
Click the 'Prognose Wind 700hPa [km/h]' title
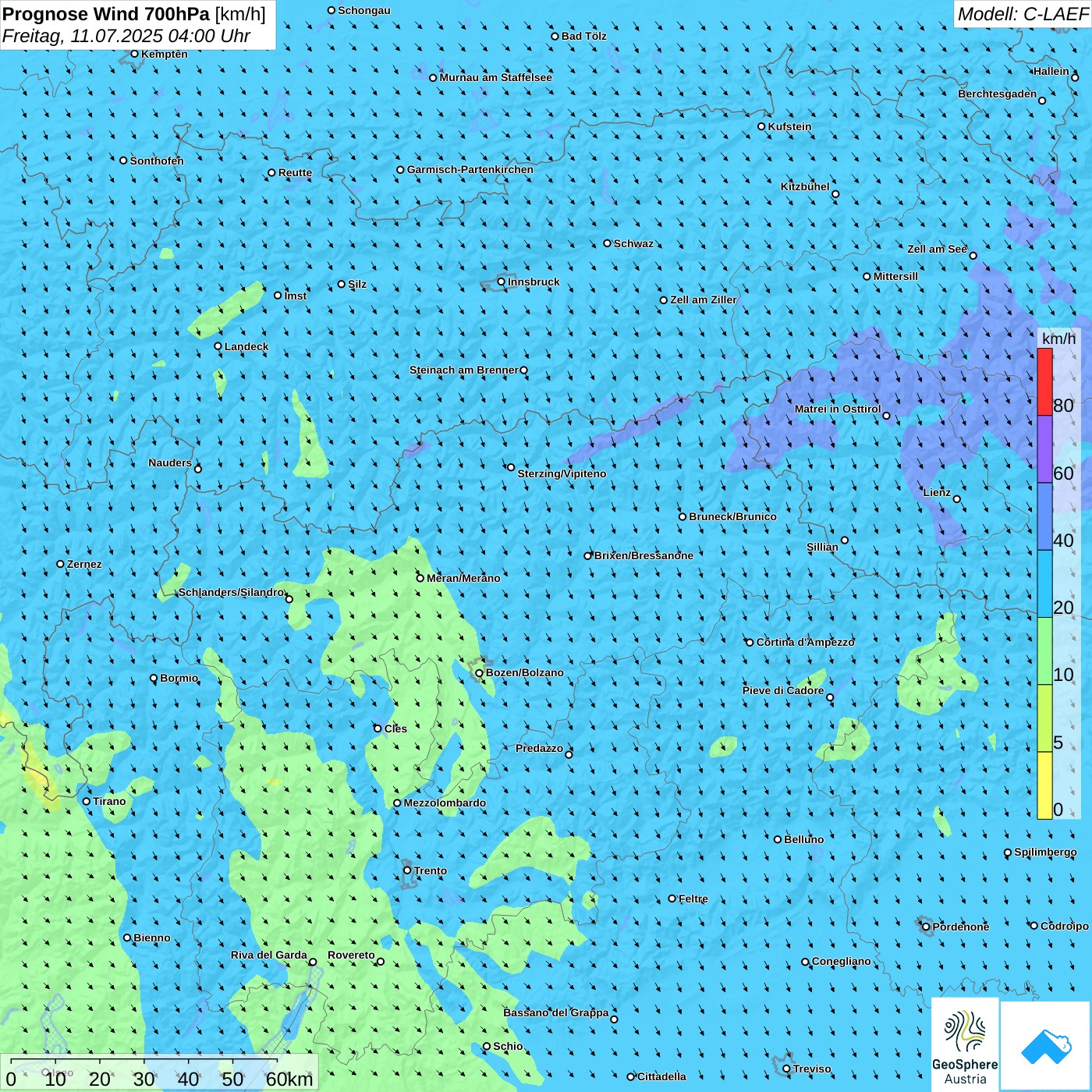pyautogui.click(x=134, y=14)
